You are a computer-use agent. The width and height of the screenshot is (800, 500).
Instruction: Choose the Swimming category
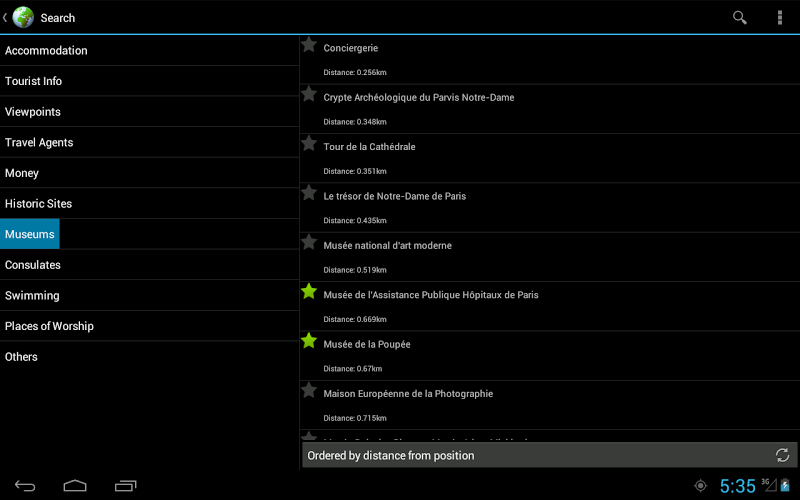click(x=149, y=295)
